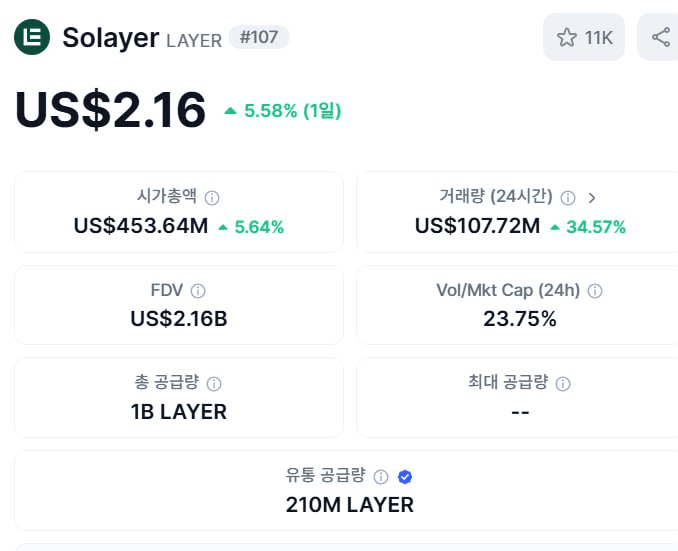The image size is (678, 551).
Task: Click the US$107.72M volume value
Action: pyautogui.click(x=477, y=226)
